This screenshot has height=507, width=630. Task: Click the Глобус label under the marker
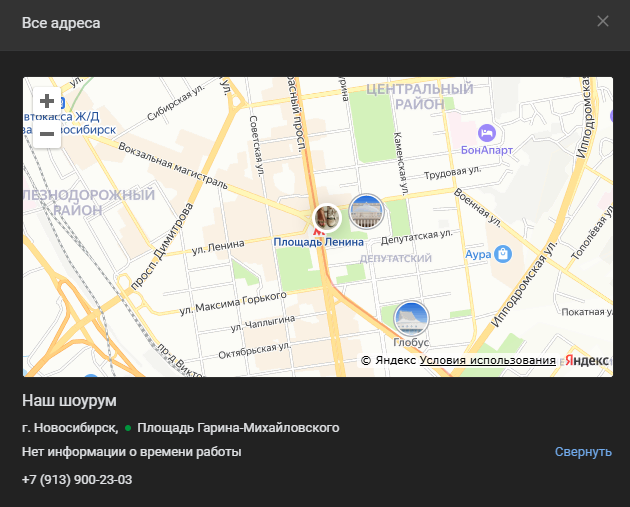click(x=411, y=342)
